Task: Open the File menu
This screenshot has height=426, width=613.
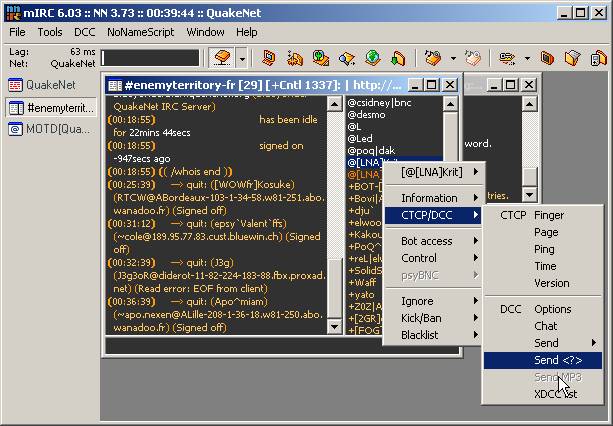Action: coord(17,32)
